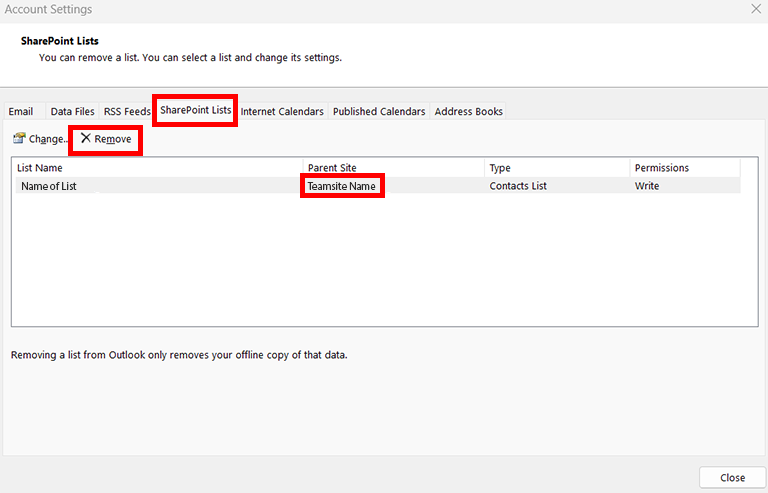Close the Account Settings window with X
The width and height of the screenshot is (768, 493).
click(755, 9)
